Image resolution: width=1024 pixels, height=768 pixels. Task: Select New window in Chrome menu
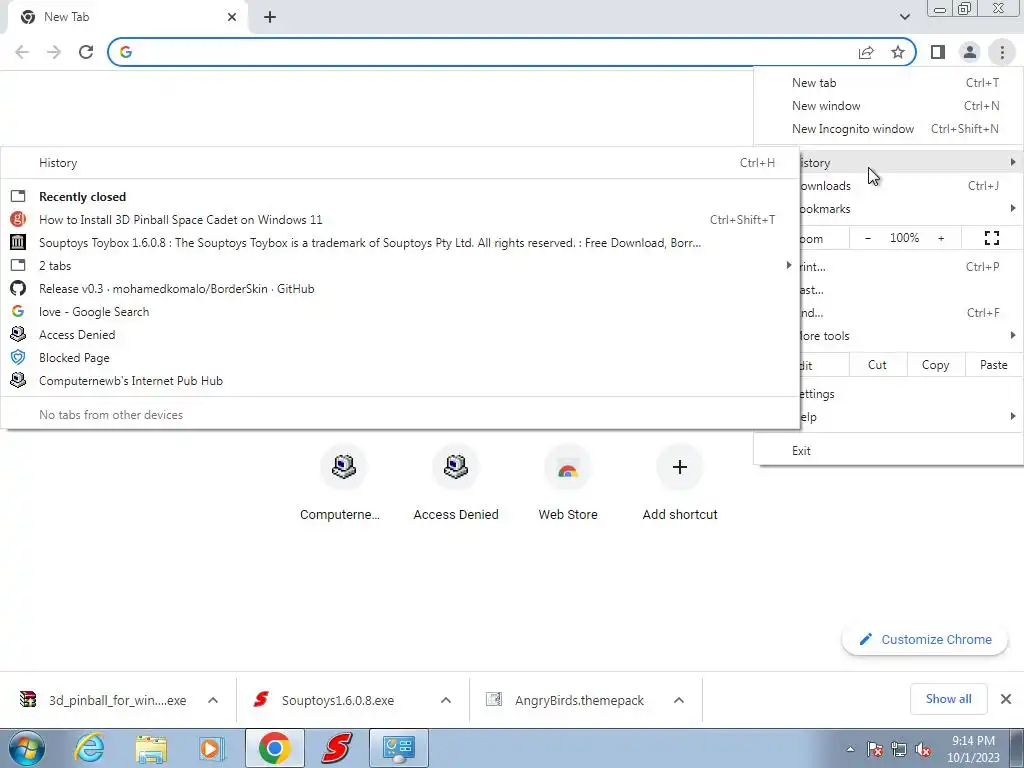coord(888,106)
